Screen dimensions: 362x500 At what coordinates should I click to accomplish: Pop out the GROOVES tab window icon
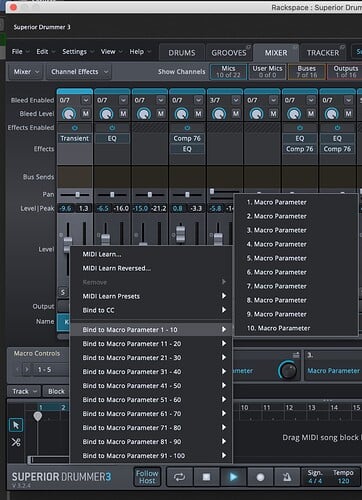click(x=248, y=46)
